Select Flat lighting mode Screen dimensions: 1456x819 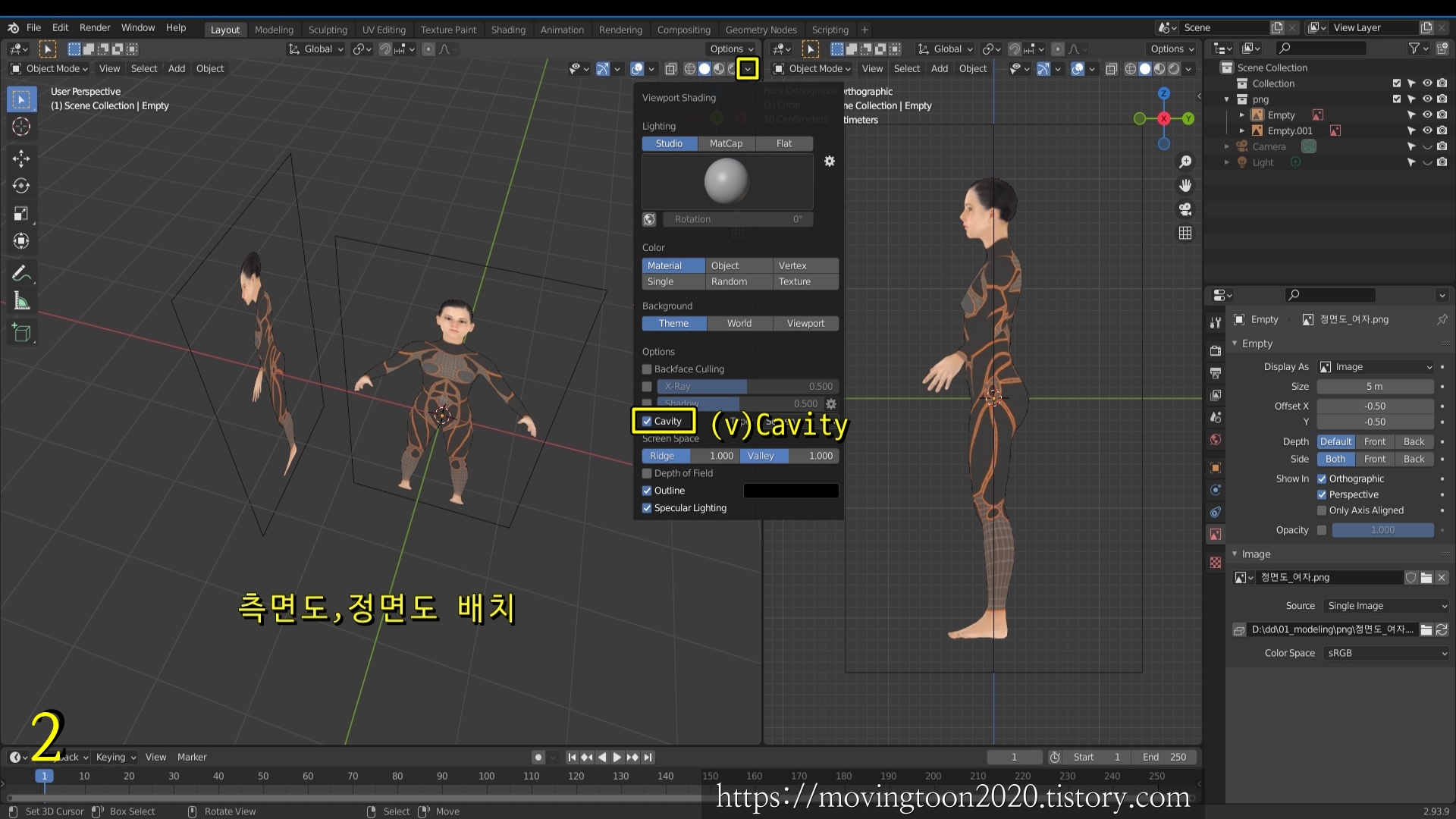click(x=784, y=144)
